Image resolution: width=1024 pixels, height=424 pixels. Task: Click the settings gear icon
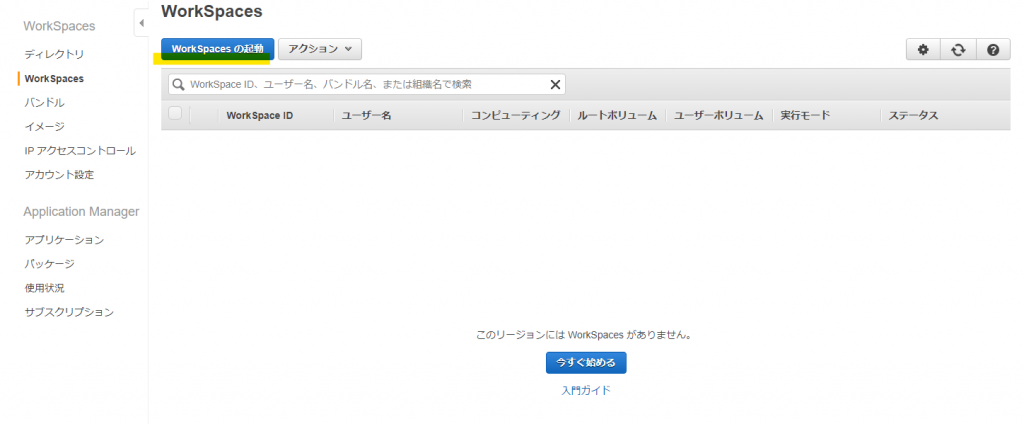coord(923,49)
